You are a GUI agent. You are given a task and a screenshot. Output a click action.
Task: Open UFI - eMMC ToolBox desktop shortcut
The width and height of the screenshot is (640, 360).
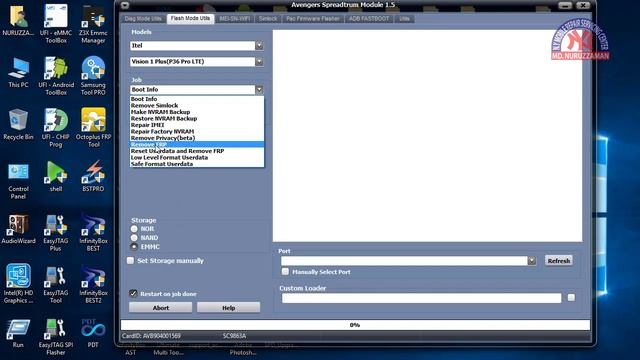point(56,24)
